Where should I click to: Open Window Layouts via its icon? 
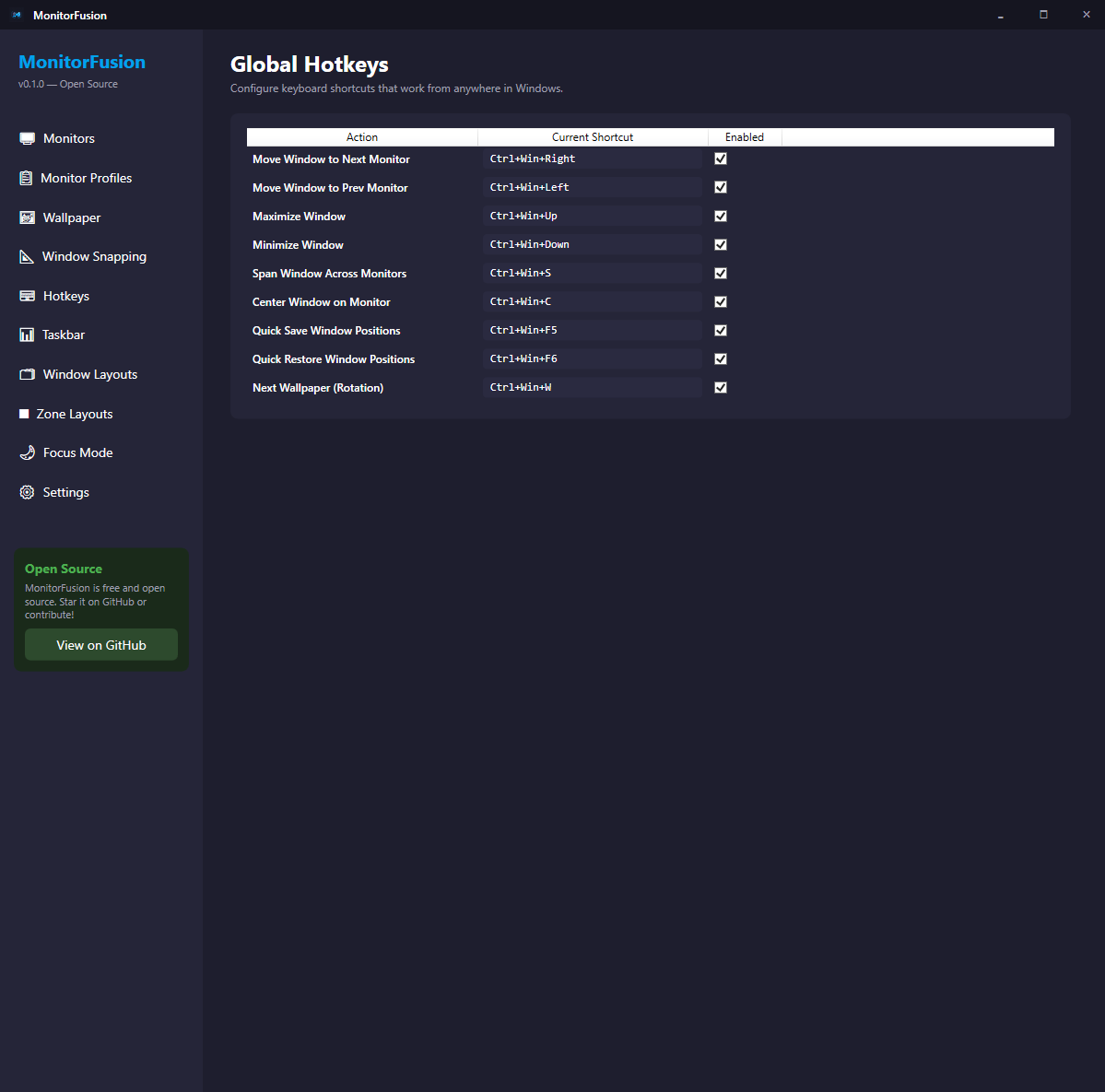click(26, 373)
